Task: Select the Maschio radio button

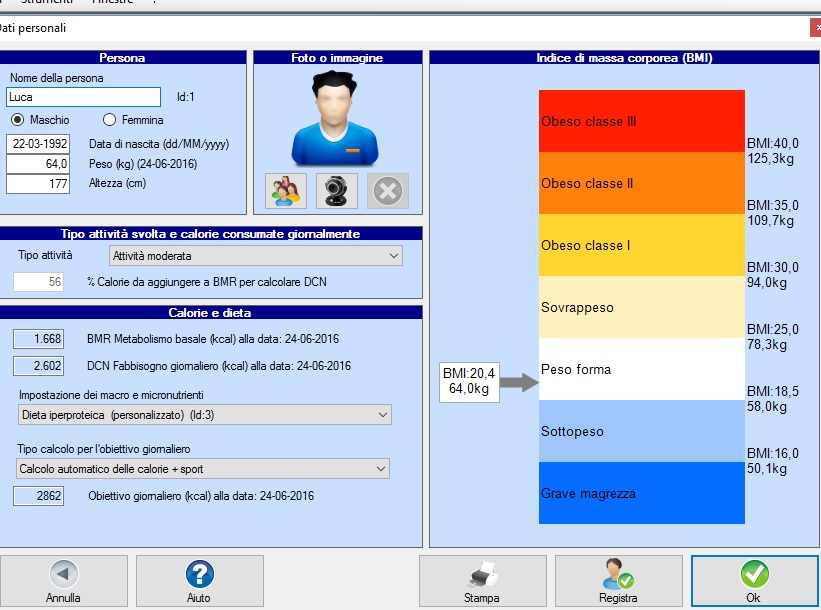Action: coord(18,120)
